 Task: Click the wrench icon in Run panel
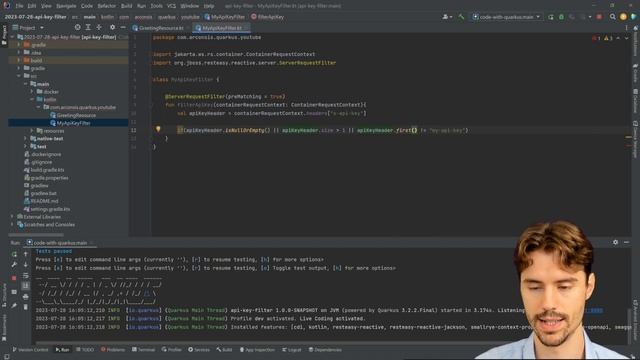(x=14, y=264)
